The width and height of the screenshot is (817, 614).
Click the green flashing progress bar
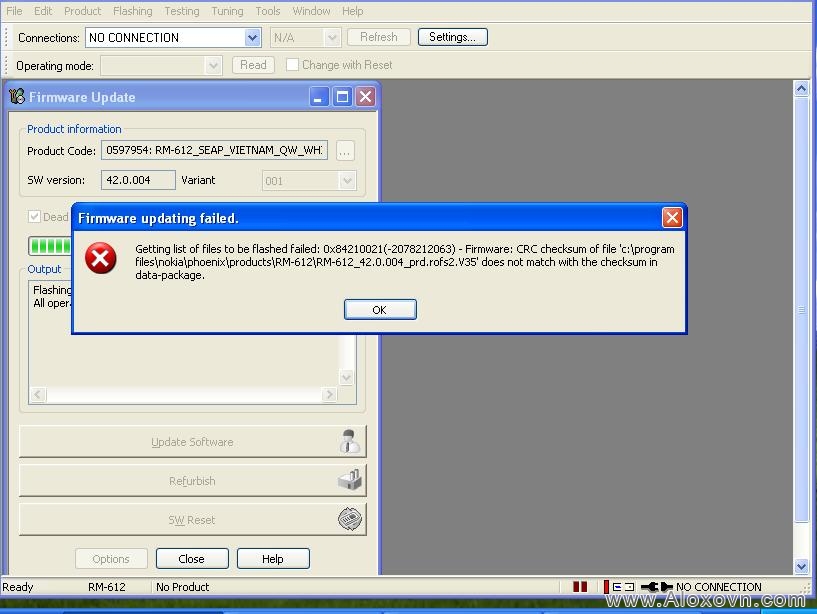(x=50, y=245)
